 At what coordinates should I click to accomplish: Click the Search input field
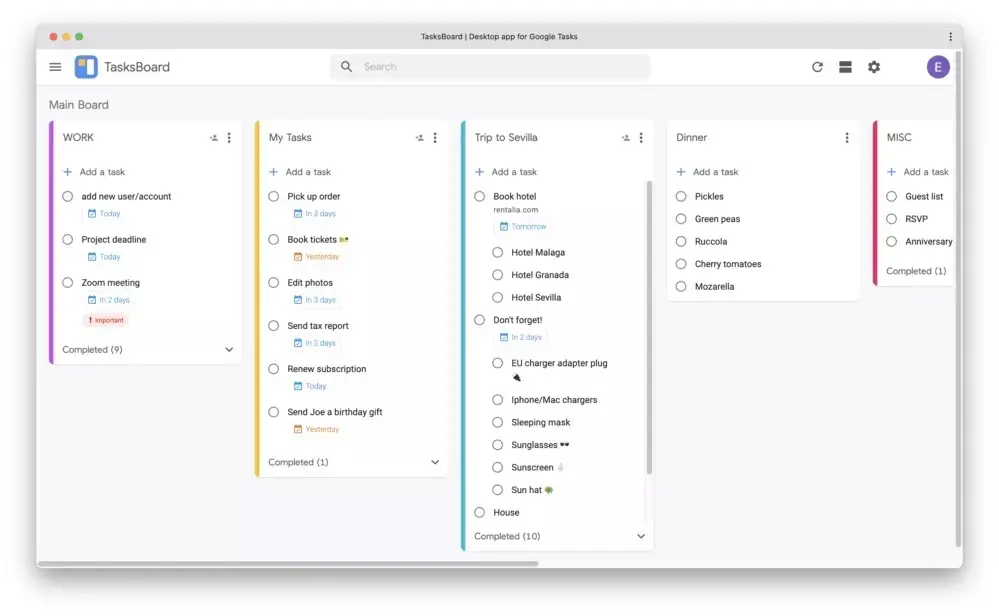pos(489,66)
